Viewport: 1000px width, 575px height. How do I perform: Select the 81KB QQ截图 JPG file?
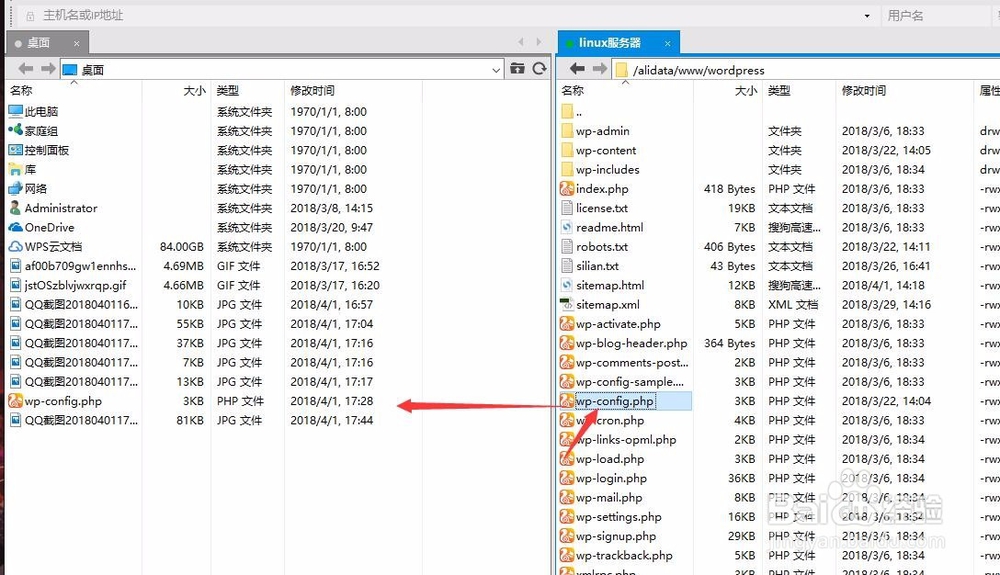point(81,420)
